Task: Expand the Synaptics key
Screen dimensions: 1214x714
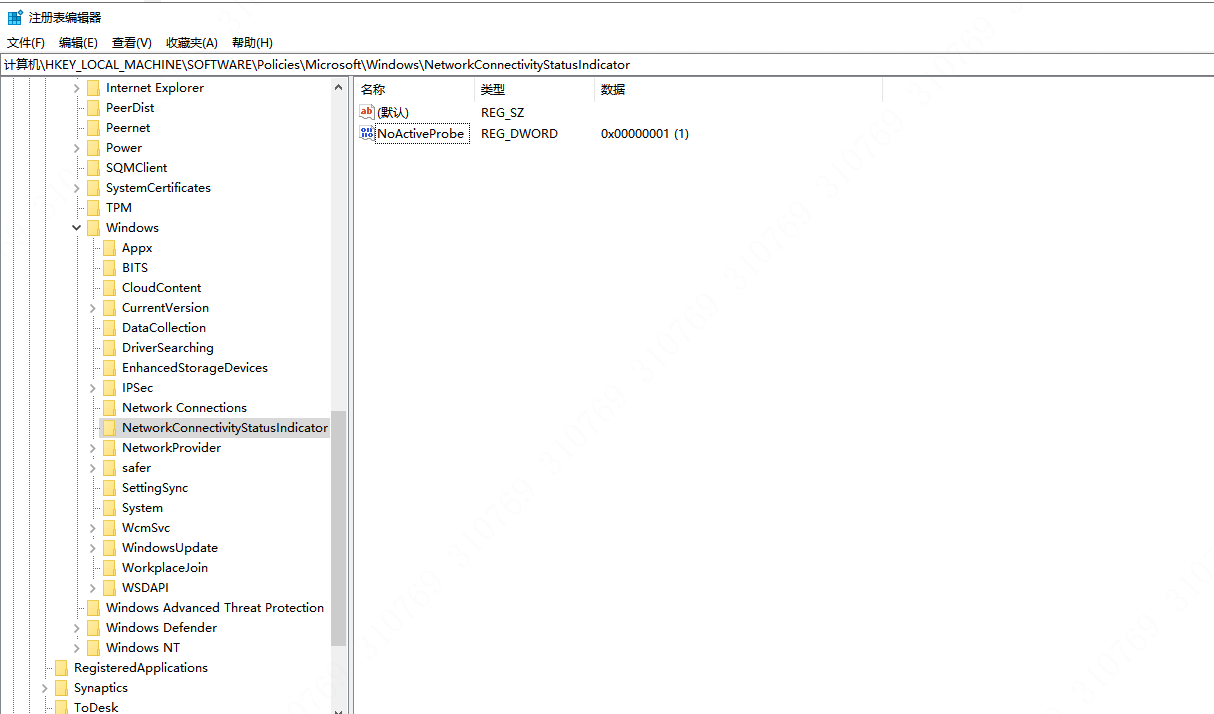Action: [45, 688]
